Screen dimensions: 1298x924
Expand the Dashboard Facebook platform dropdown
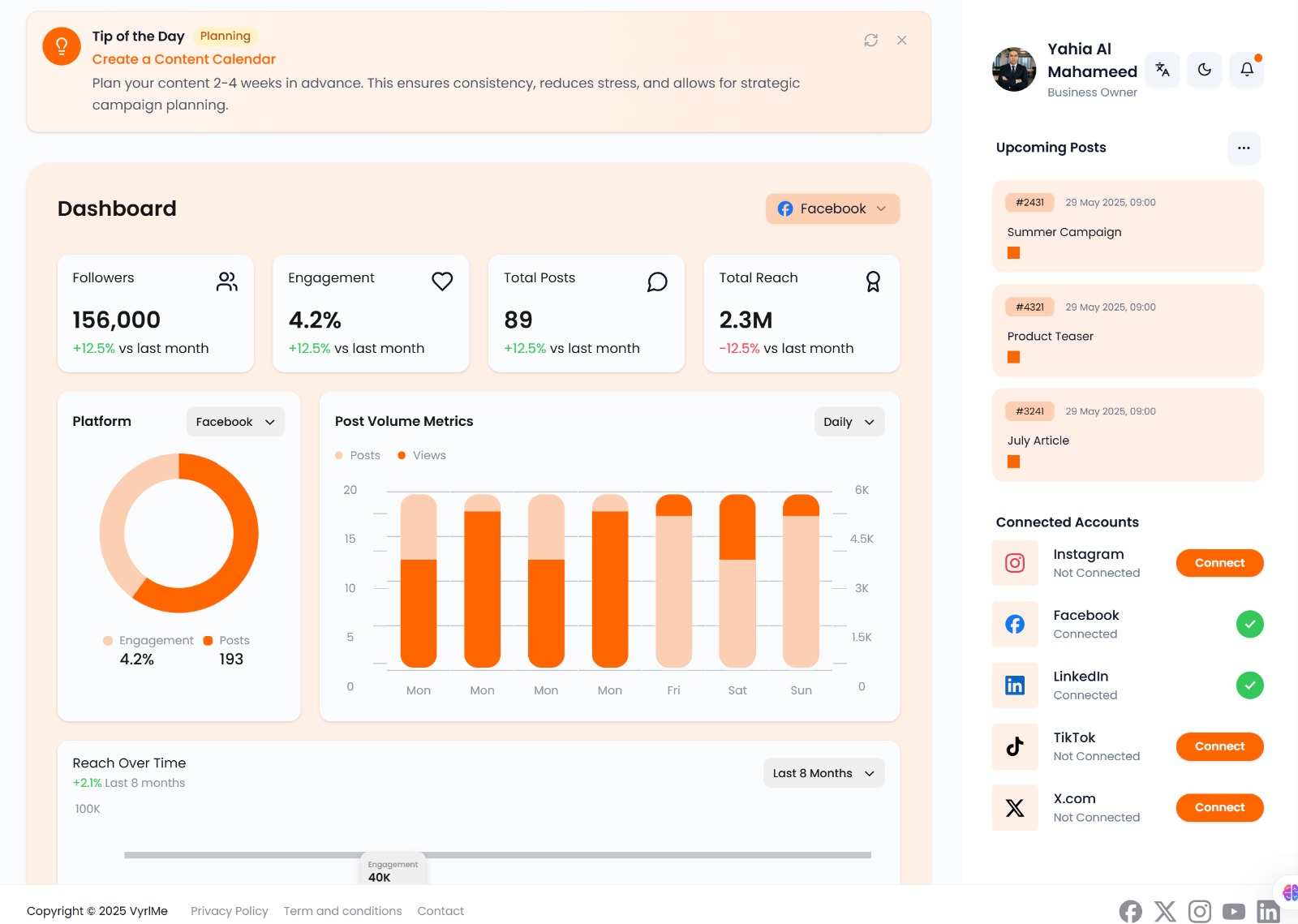[x=832, y=208]
